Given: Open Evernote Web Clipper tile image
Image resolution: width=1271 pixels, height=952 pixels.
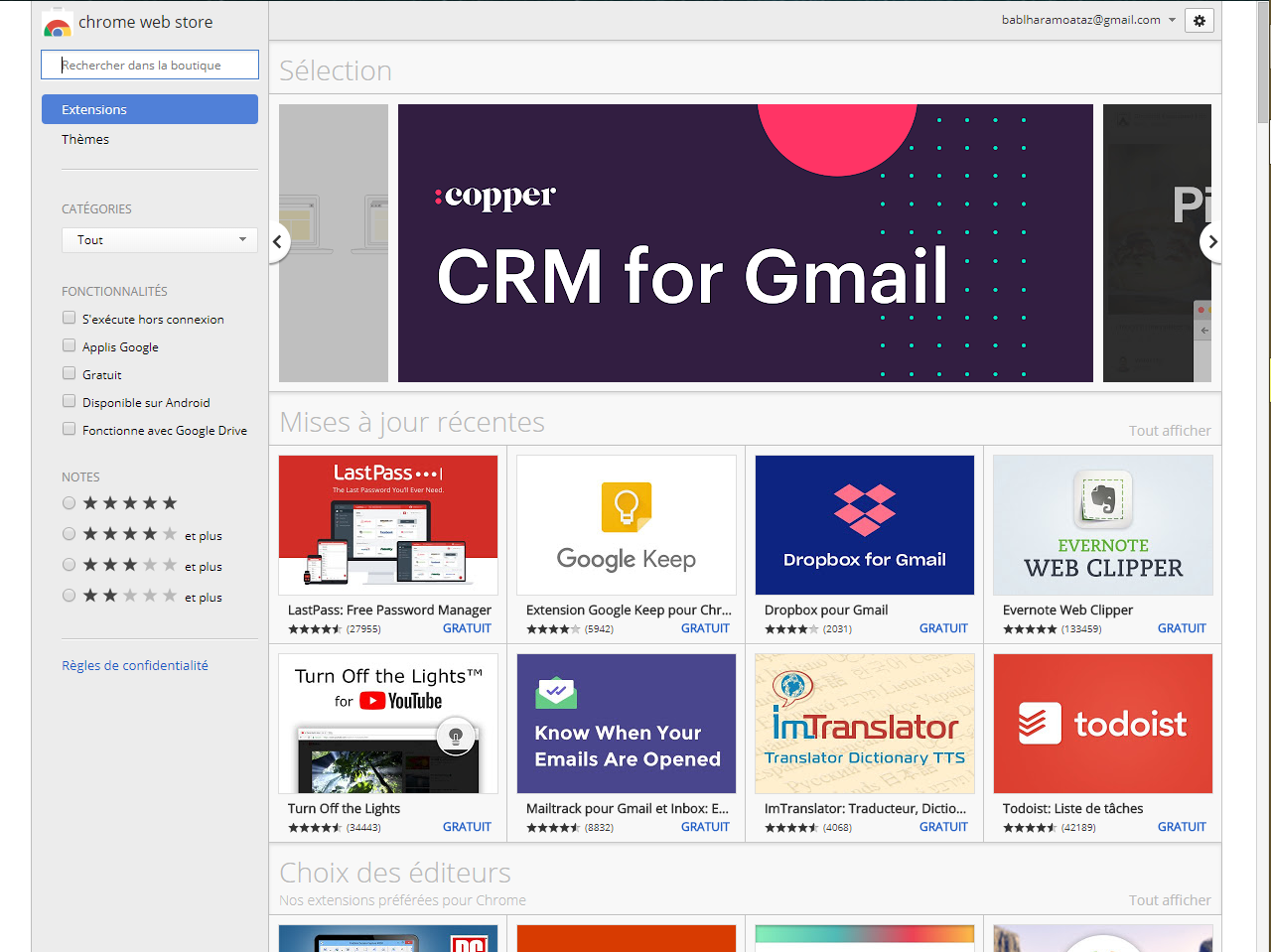Looking at the screenshot, I should (1103, 525).
